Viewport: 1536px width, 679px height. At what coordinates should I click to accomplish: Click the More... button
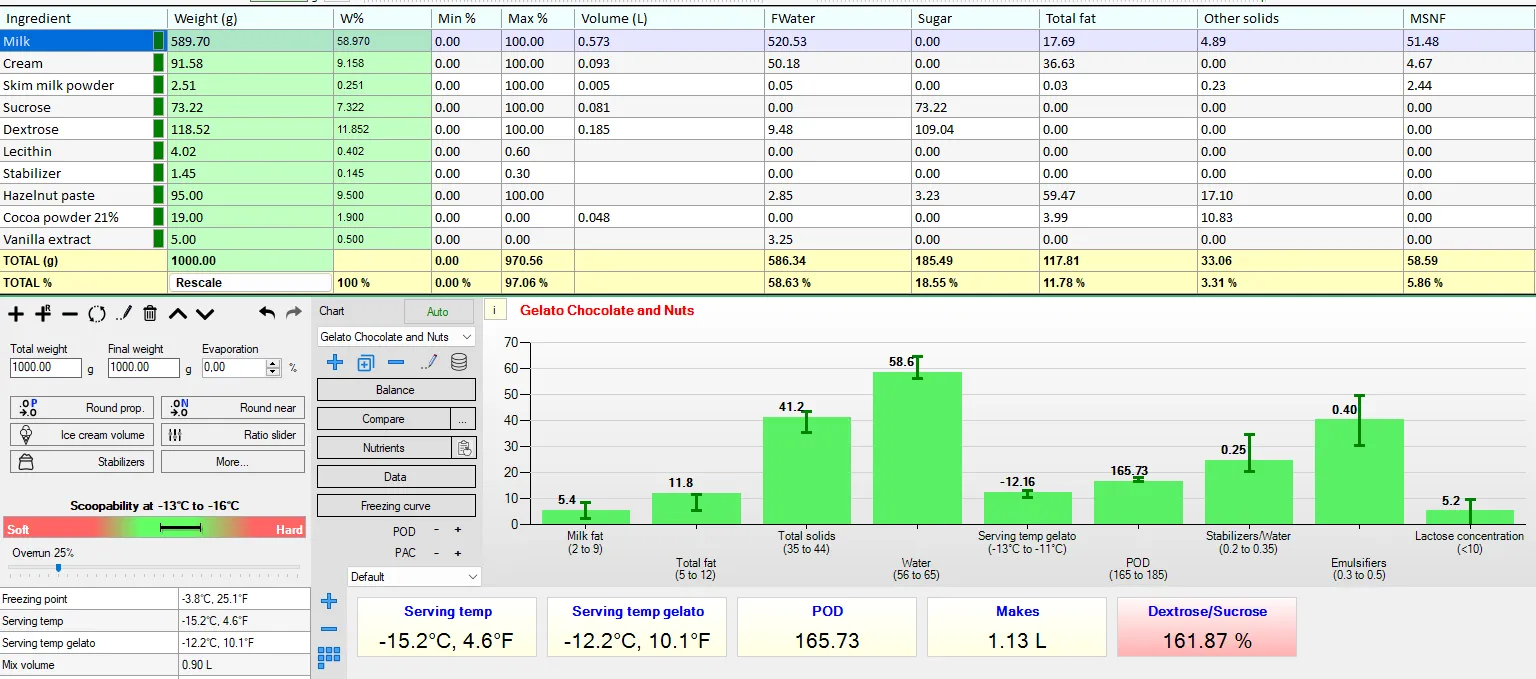[233, 462]
